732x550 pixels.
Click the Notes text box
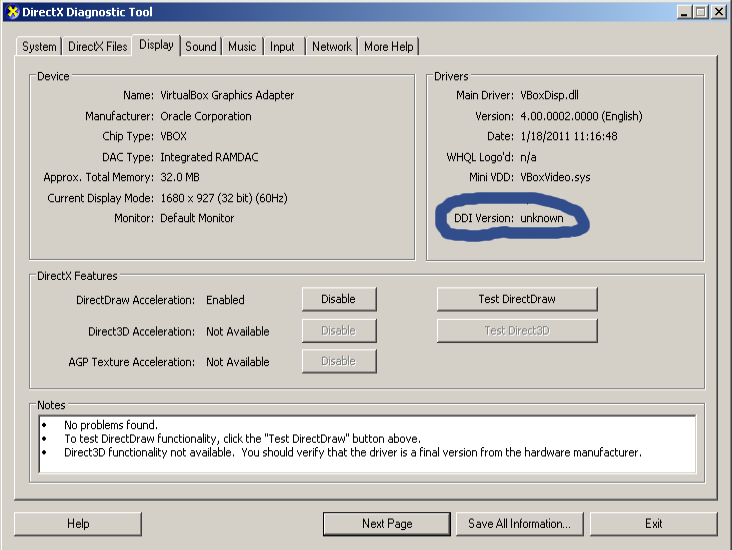368,444
